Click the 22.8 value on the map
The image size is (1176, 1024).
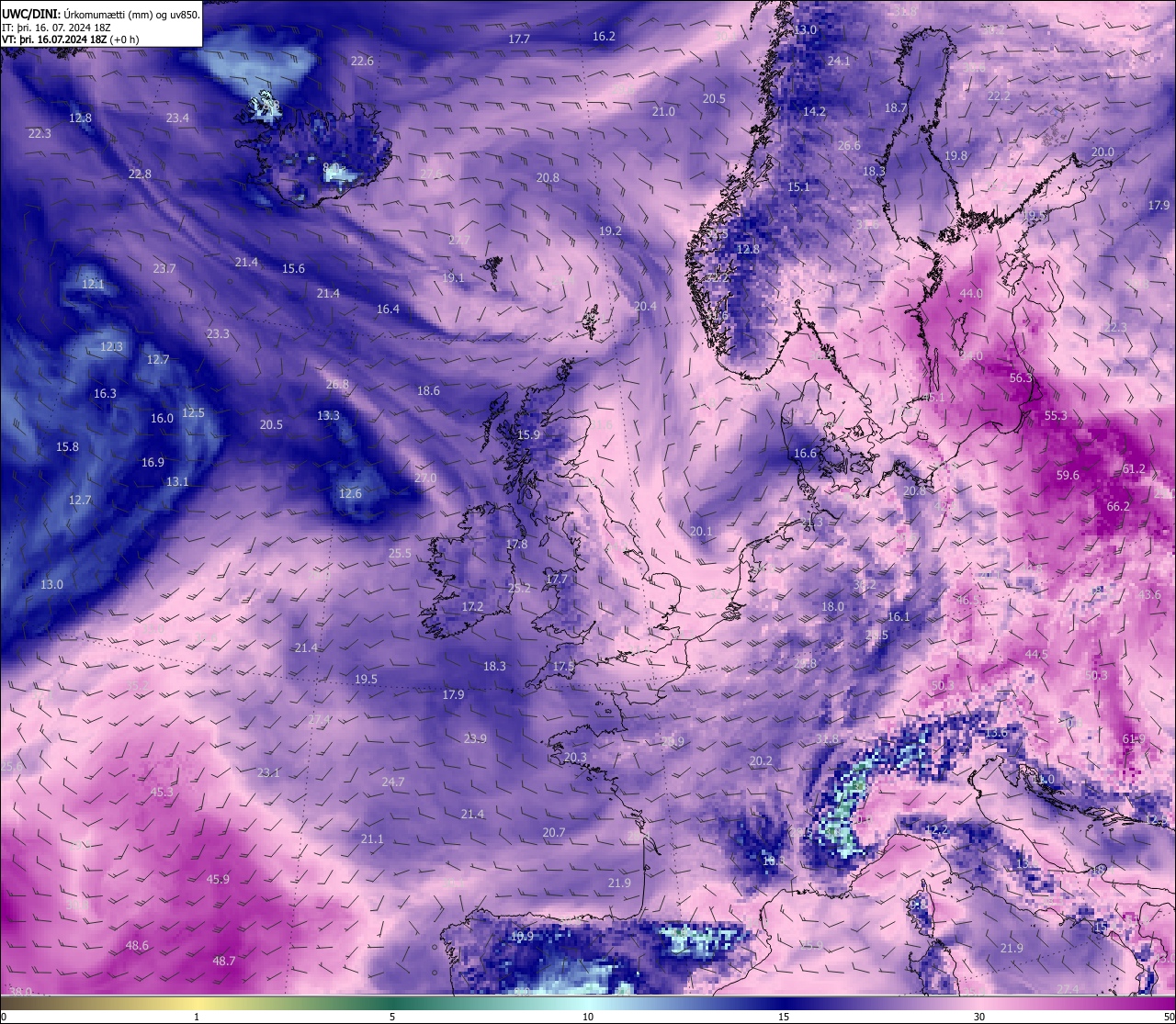[140, 174]
